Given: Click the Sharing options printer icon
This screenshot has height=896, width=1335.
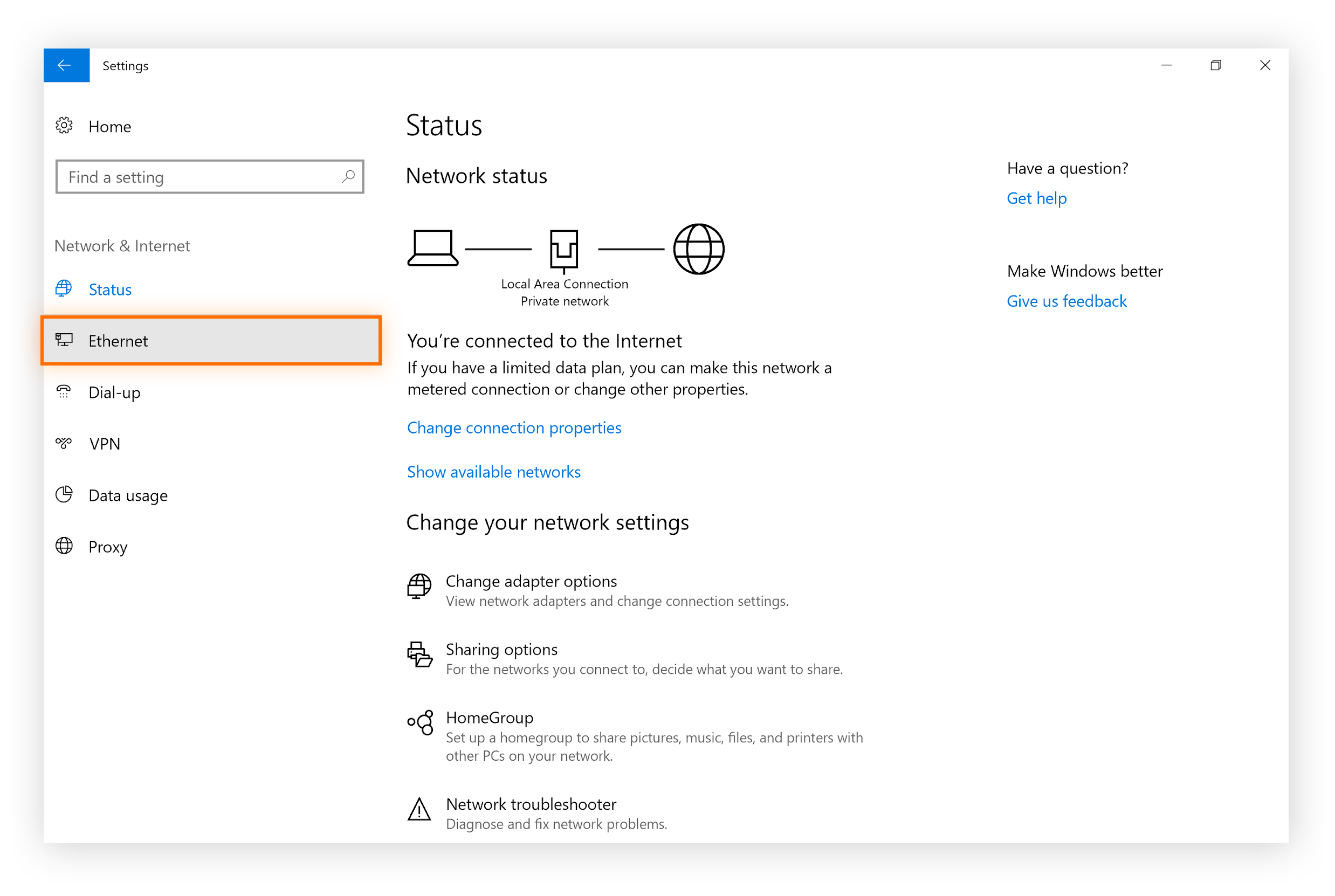Looking at the screenshot, I should (419, 656).
